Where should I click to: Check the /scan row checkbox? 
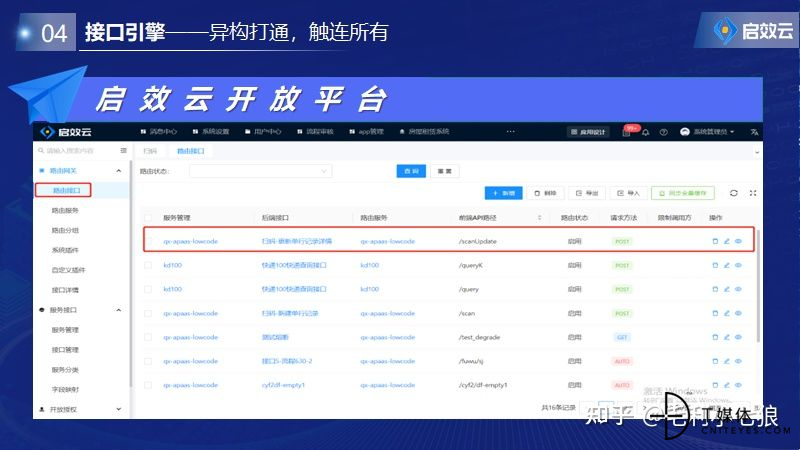tap(148, 313)
